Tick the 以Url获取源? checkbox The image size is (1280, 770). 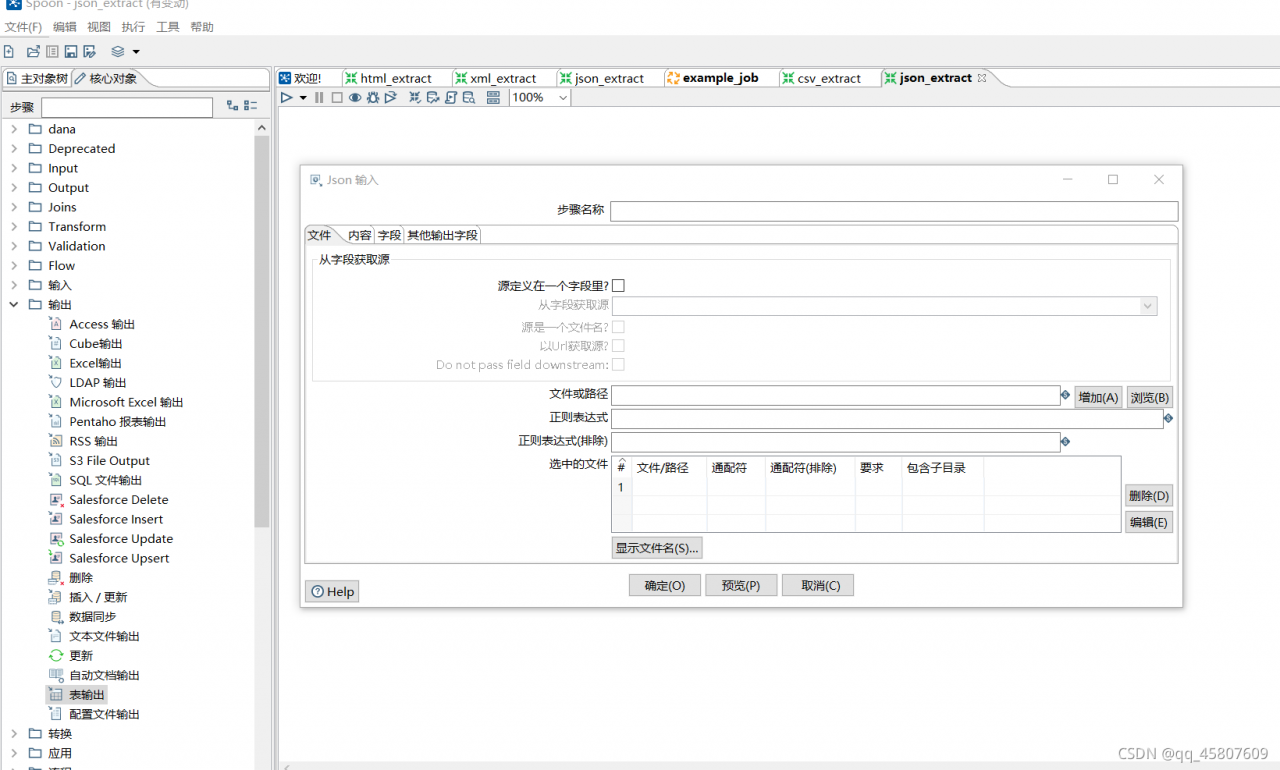pyautogui.click(x=618, y=345)
